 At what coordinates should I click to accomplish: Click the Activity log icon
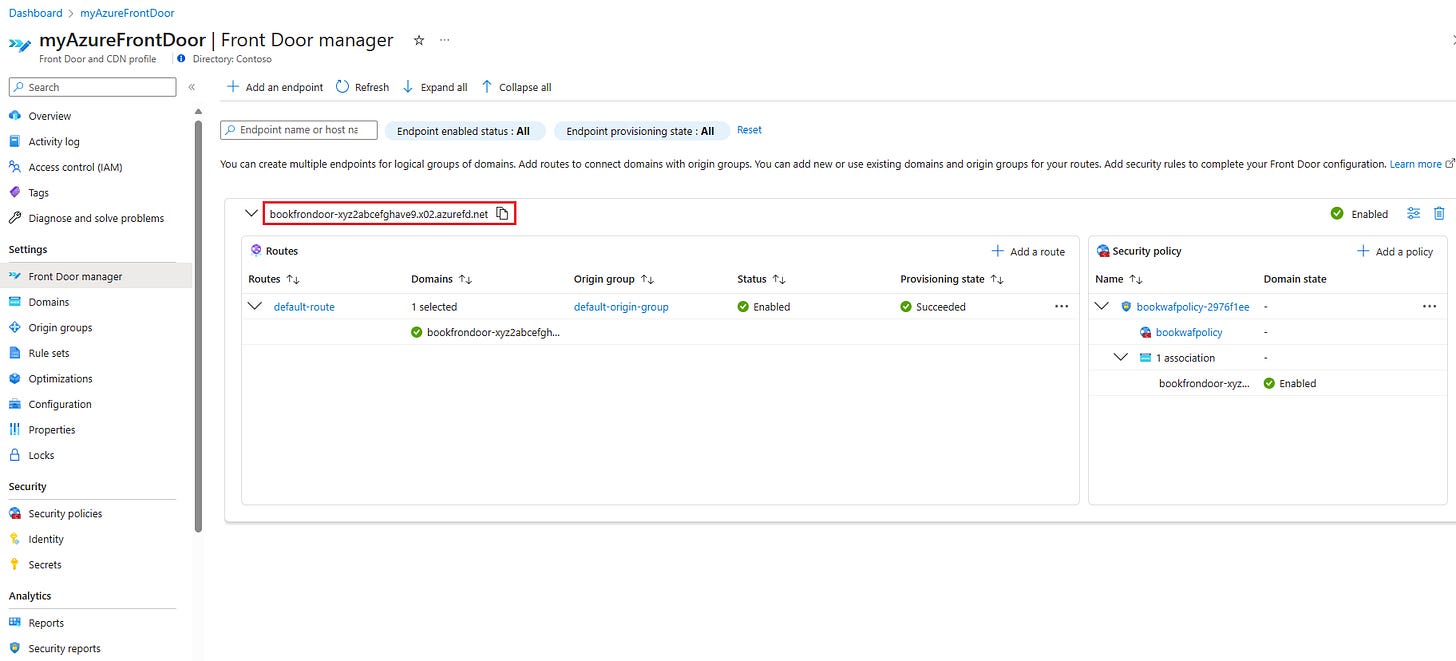(15, 142)
